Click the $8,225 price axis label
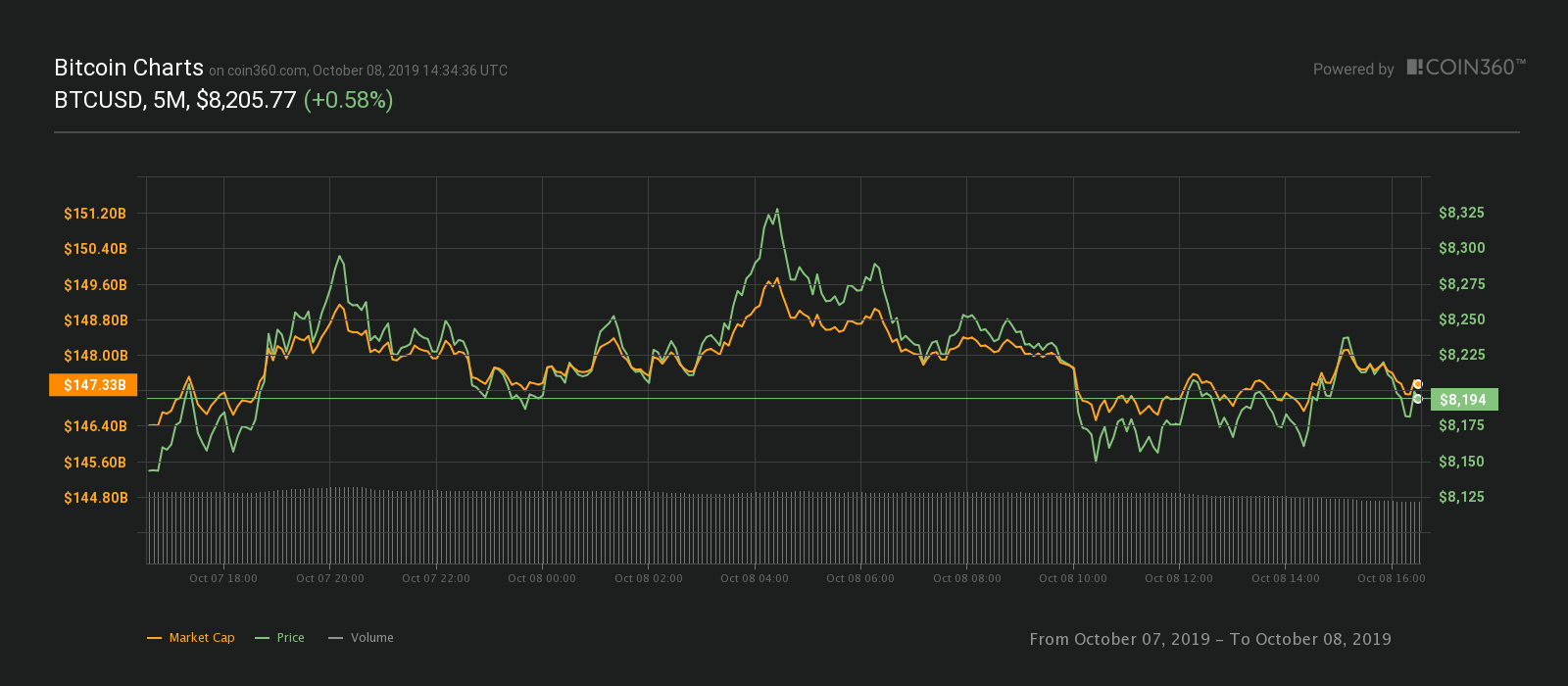The width and height of the screenshot is (1568, 686). (1461, 355)
